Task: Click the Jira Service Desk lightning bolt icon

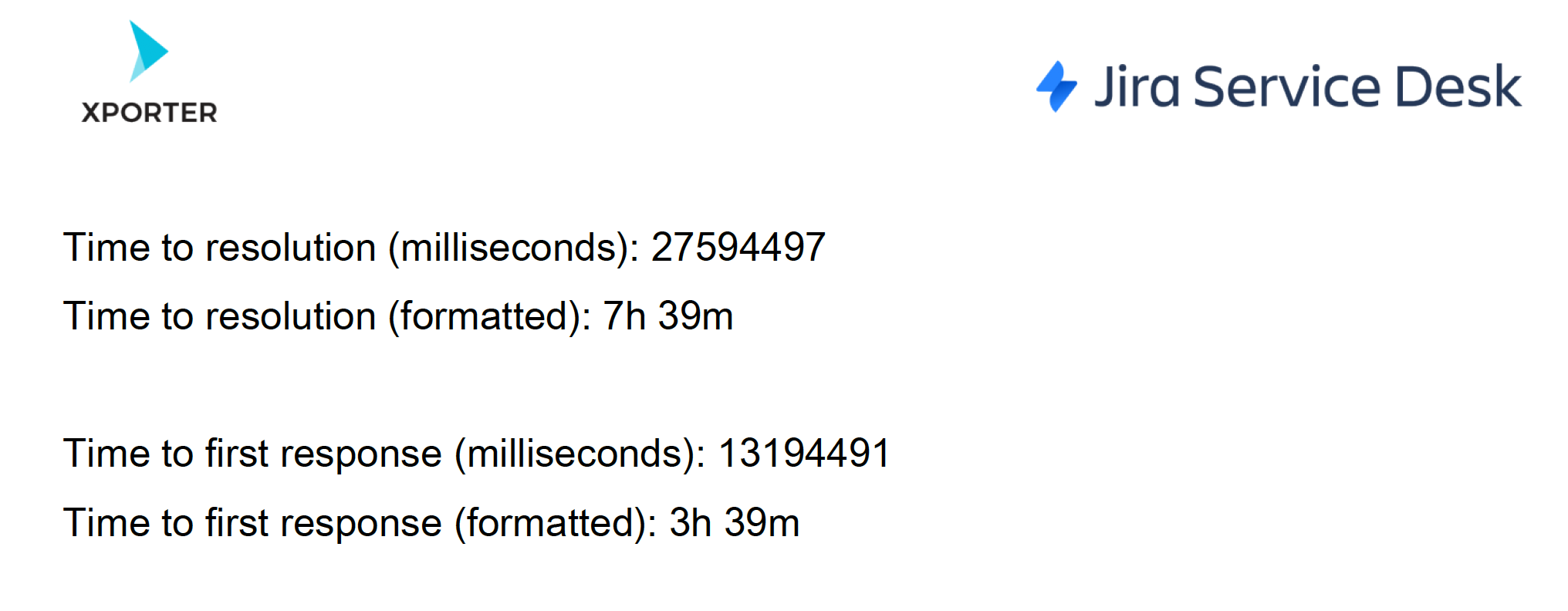Action: [1056, 86]
